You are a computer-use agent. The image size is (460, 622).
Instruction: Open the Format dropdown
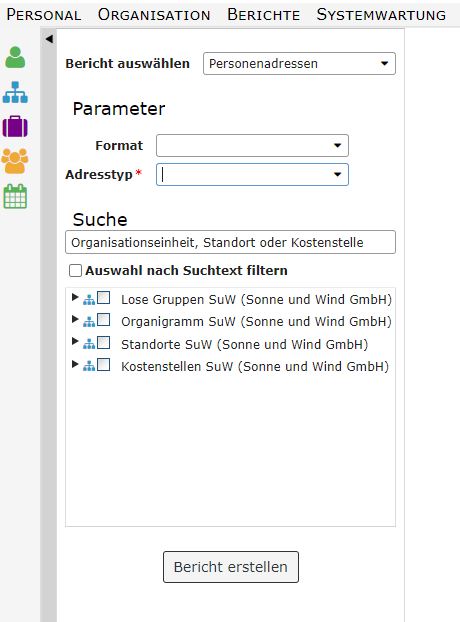coord(252,146)
